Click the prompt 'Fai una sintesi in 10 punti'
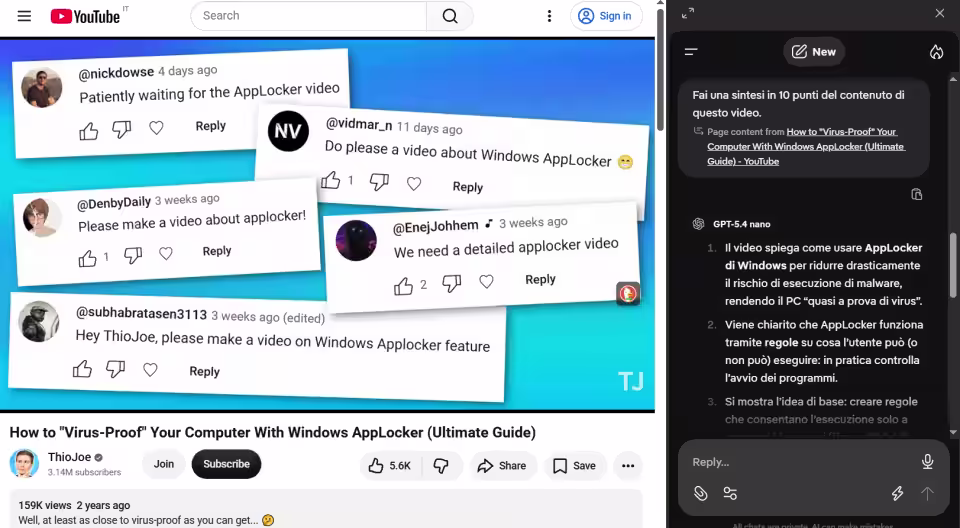960x528 pixels. click(798, 104)
